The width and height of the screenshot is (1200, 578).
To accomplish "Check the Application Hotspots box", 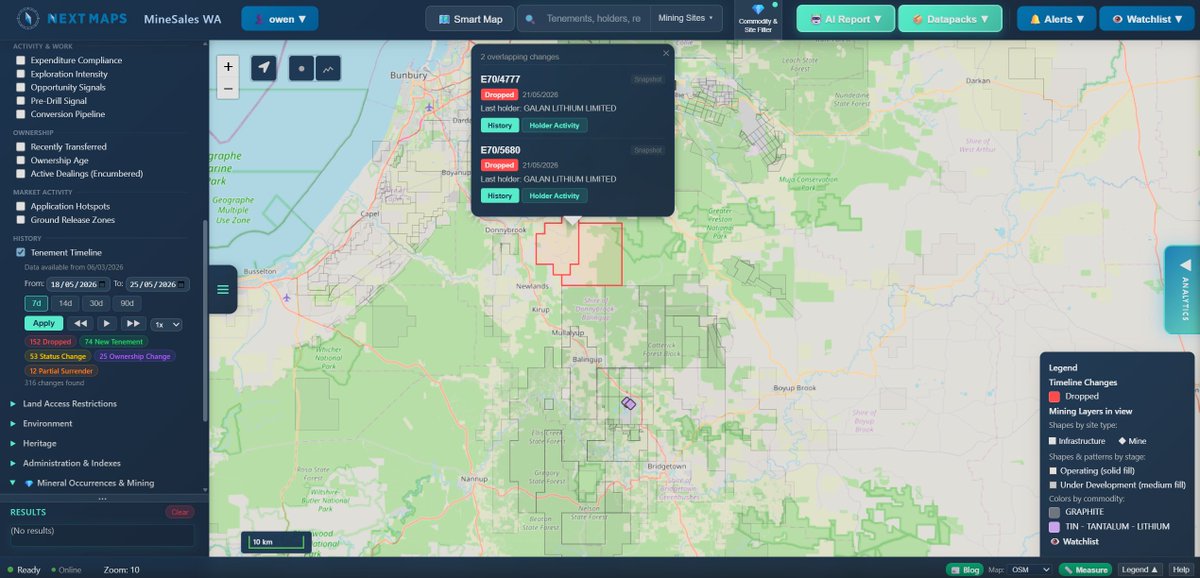I will click(20, 206).
